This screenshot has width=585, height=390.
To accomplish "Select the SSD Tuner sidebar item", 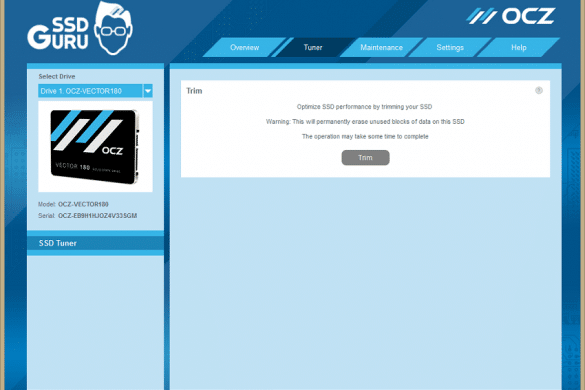I will [x=95, y=243].
